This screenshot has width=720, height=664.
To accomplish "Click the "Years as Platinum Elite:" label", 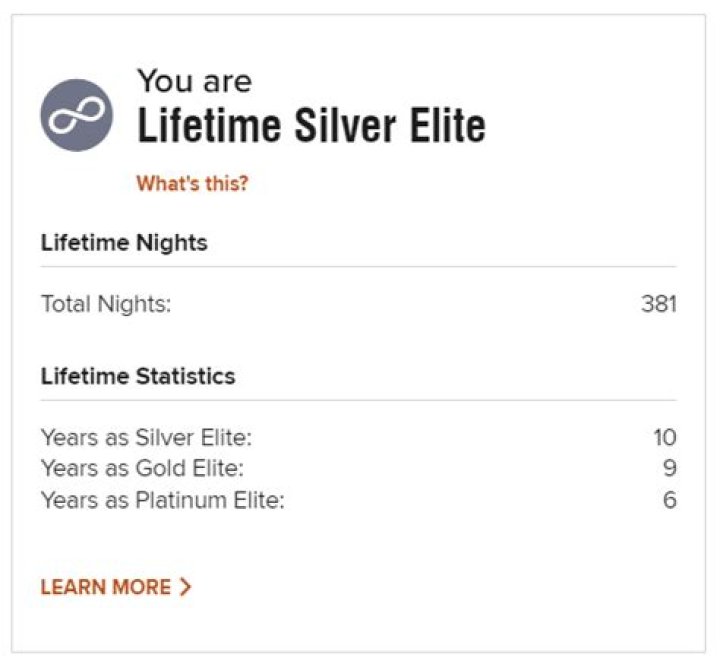I will coord(162,500).
